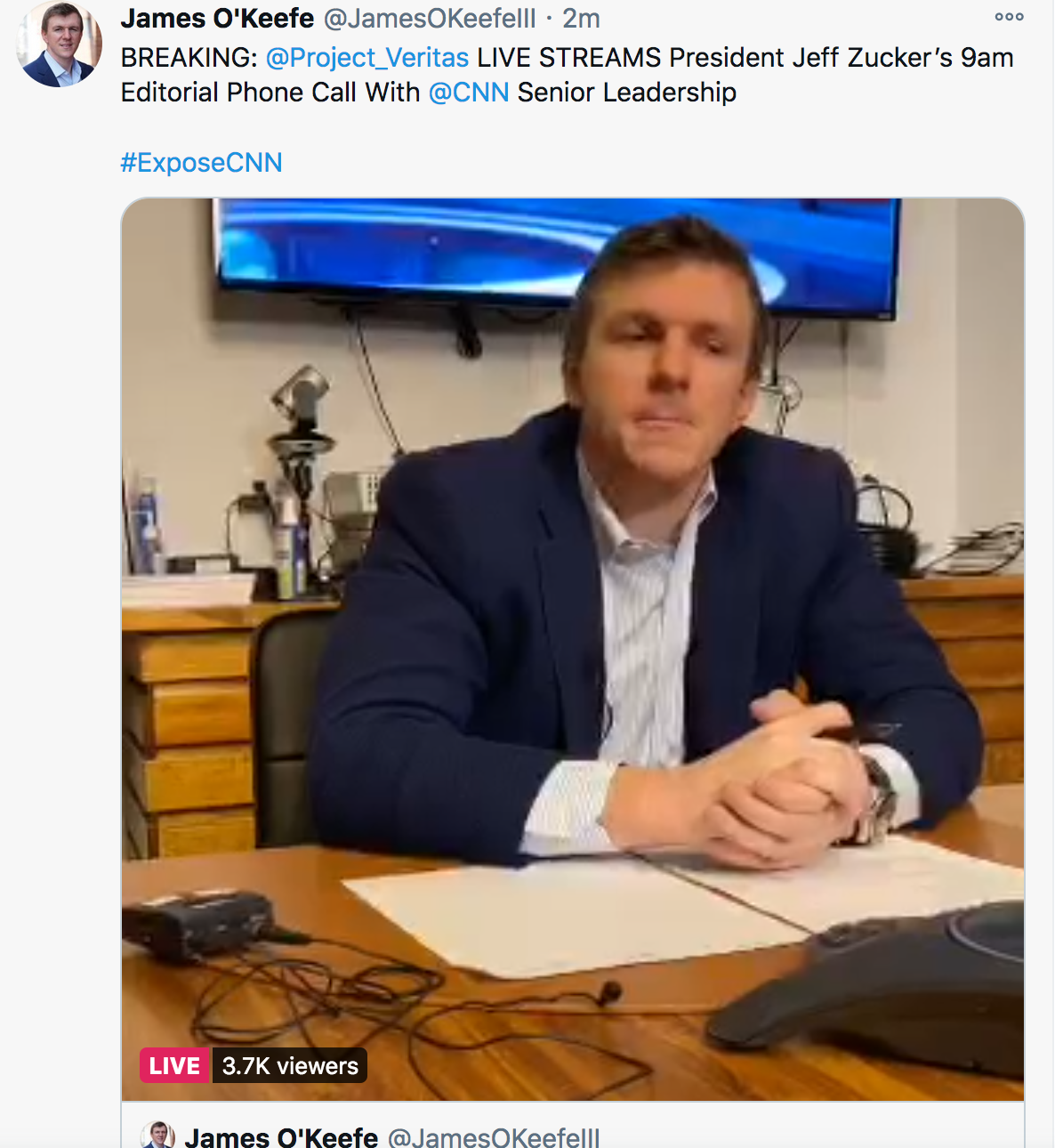Click the 3.7K viewers counter
The image size is (1055, 1148).
click(290, 1065)
